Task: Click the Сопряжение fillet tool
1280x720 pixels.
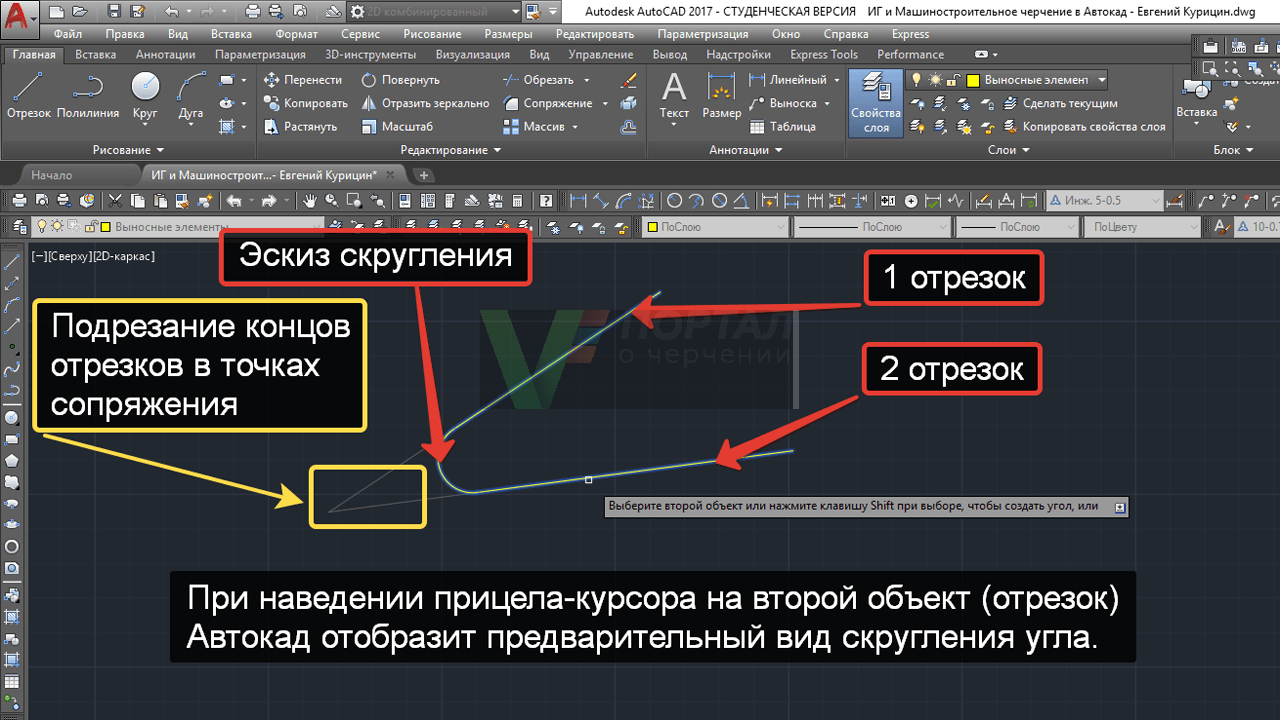Action: (x=547, y=103)
